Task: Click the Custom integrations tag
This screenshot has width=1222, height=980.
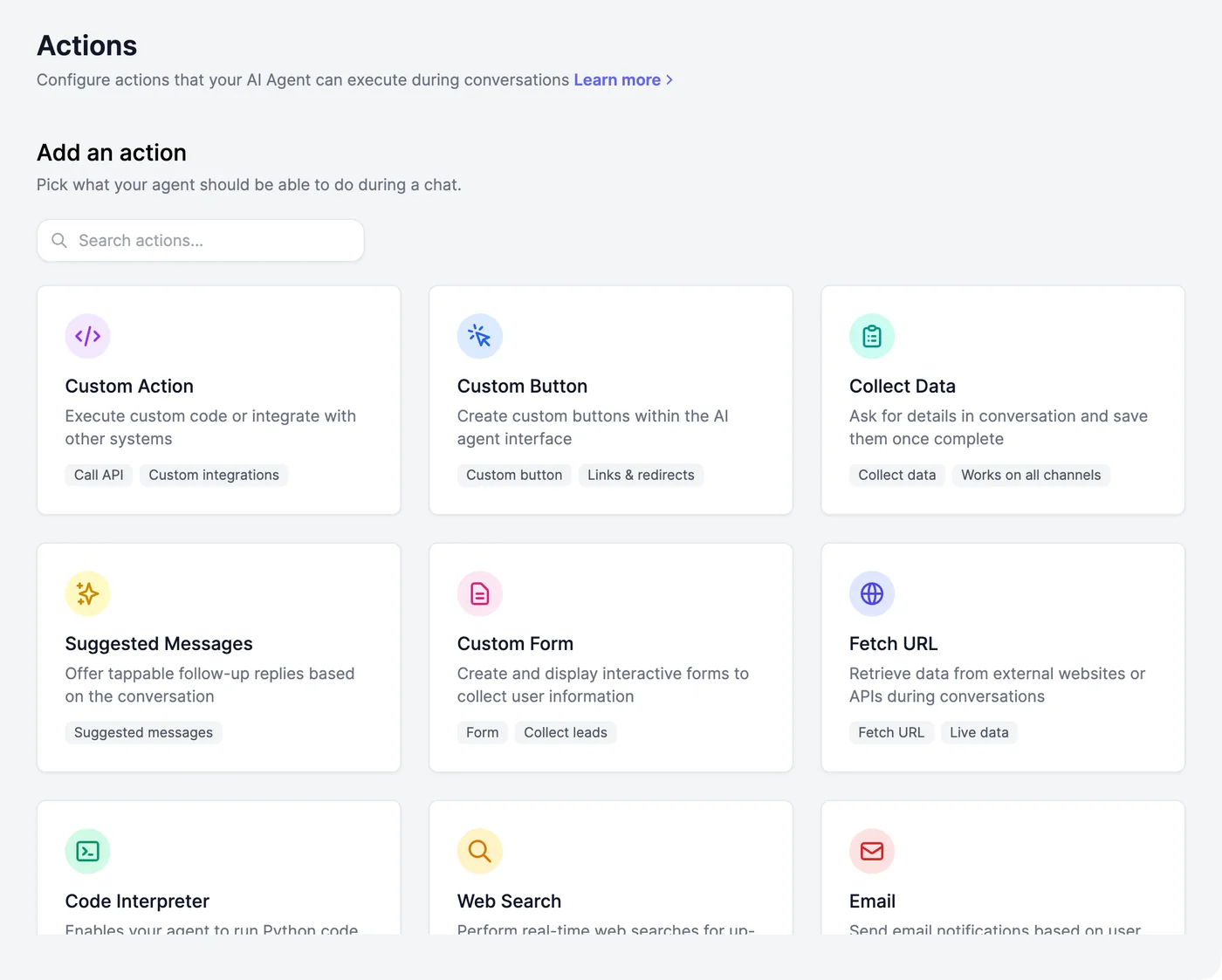Action: pos(214,475)
